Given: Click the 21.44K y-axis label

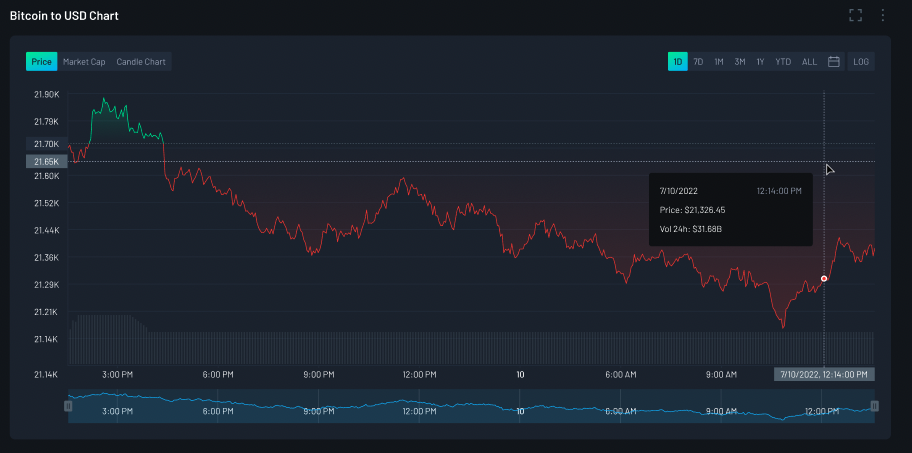Looking at the screenshot, I should (x=47, y=230).
